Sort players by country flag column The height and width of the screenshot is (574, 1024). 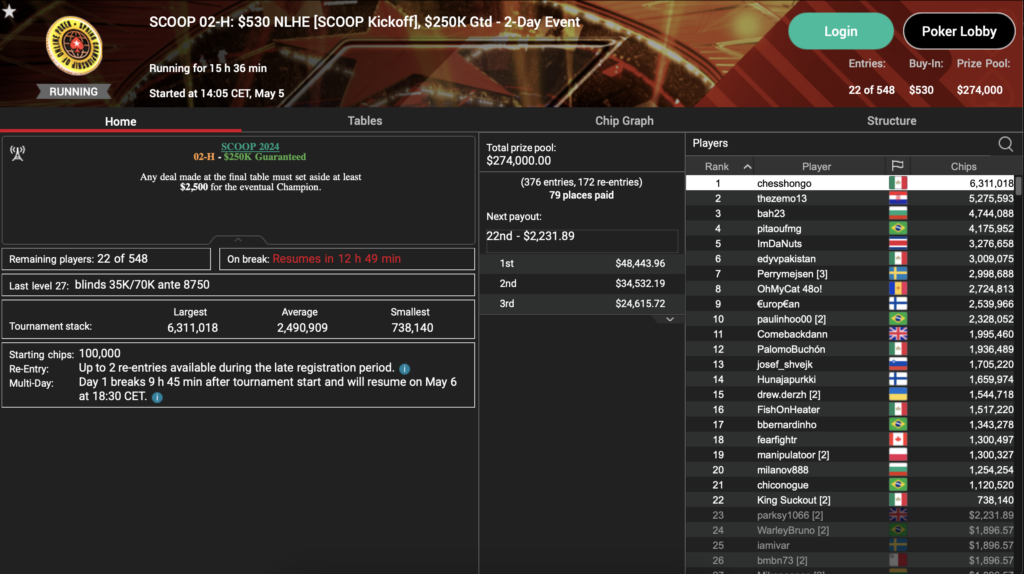[897, 167]
